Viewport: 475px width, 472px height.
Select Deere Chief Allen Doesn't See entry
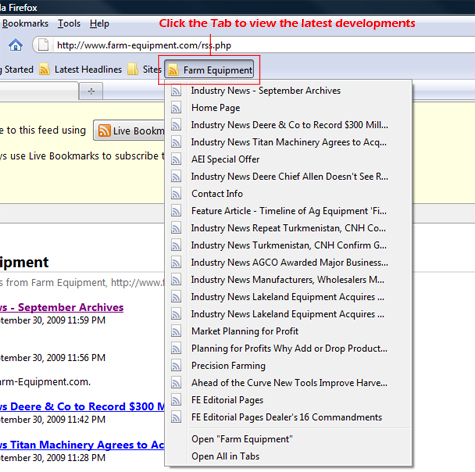[x=289, y=177]
